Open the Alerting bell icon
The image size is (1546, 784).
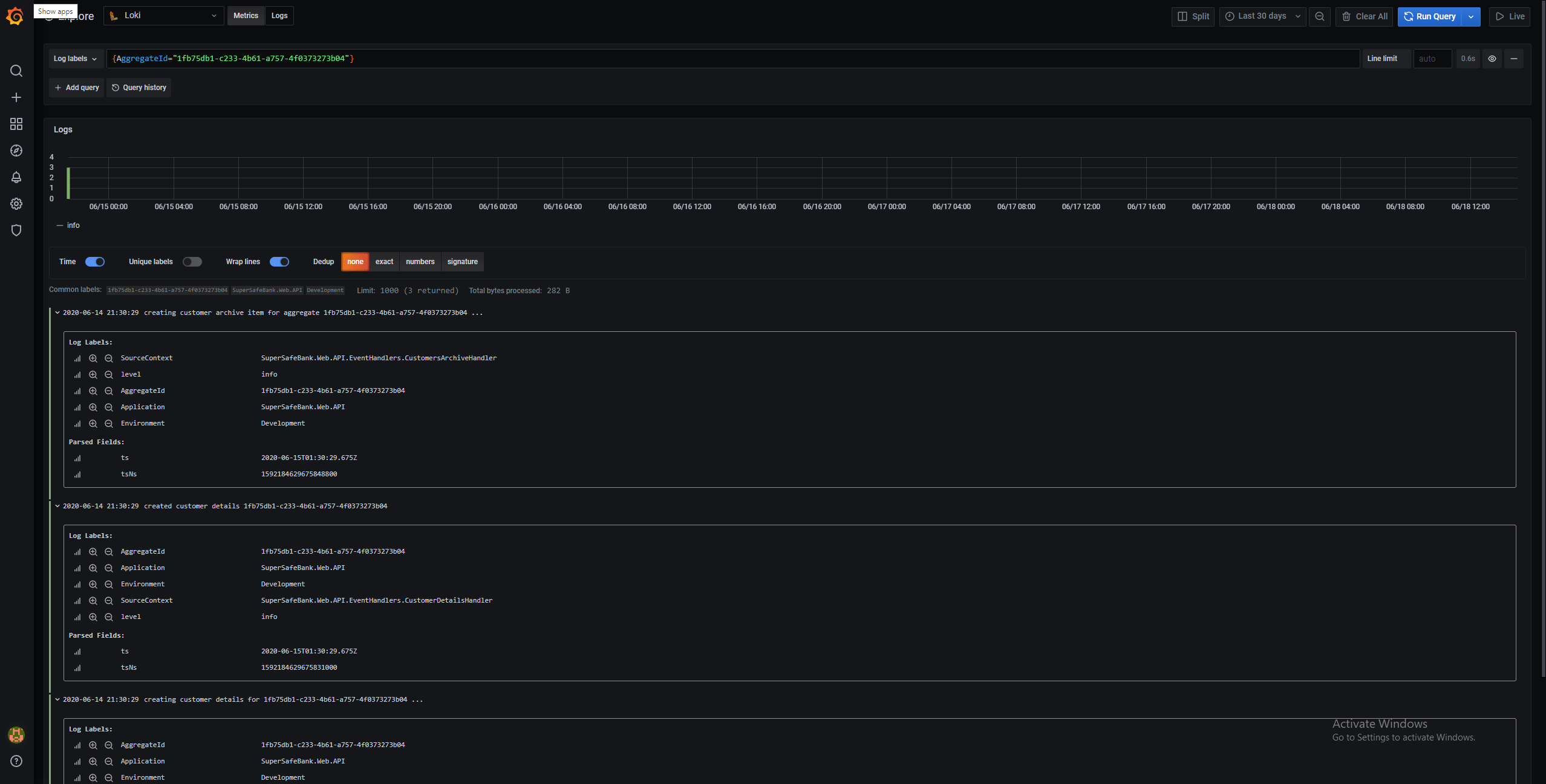point(16,177)
